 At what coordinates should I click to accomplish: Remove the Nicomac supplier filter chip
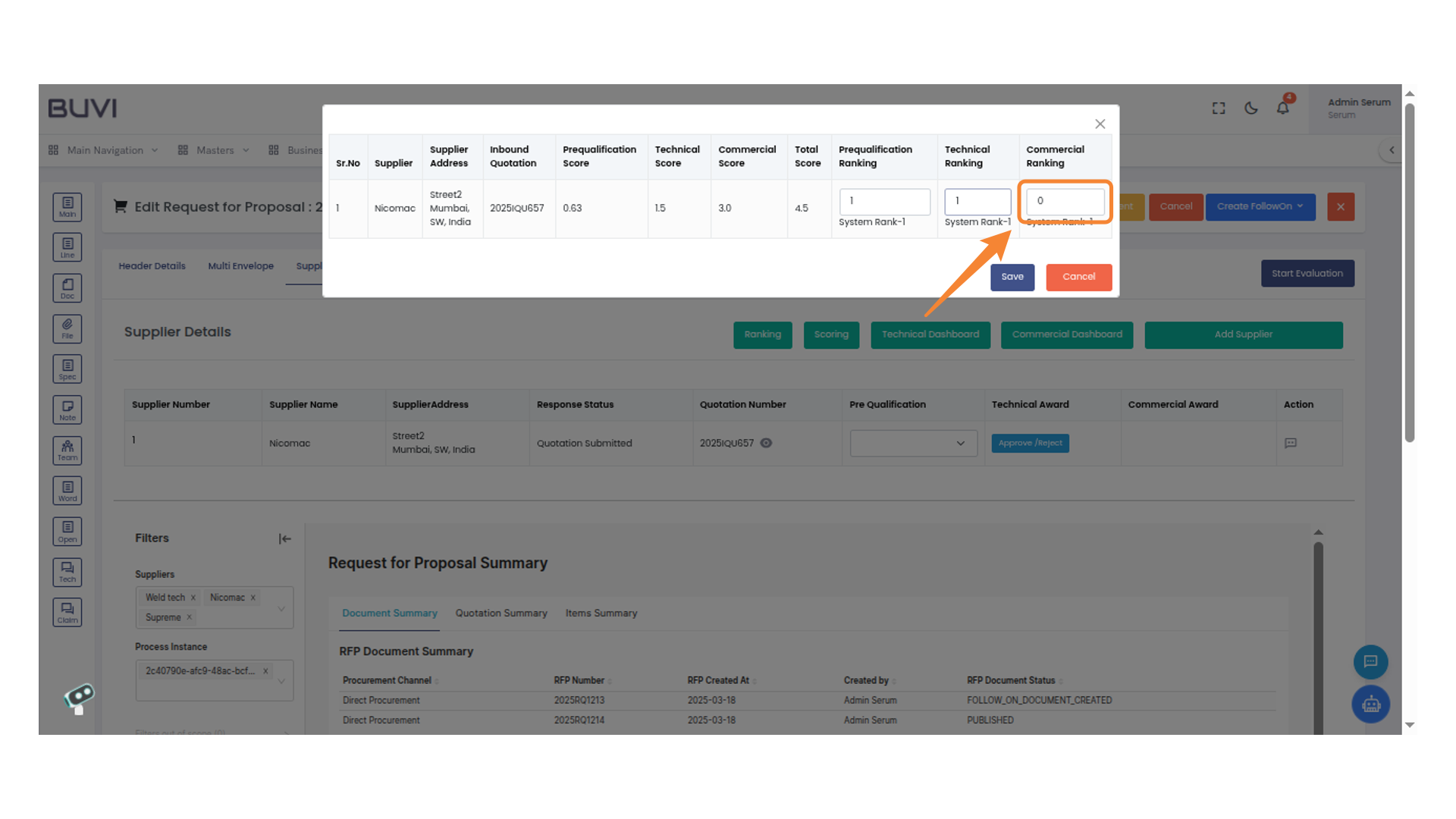pos(253,597)
